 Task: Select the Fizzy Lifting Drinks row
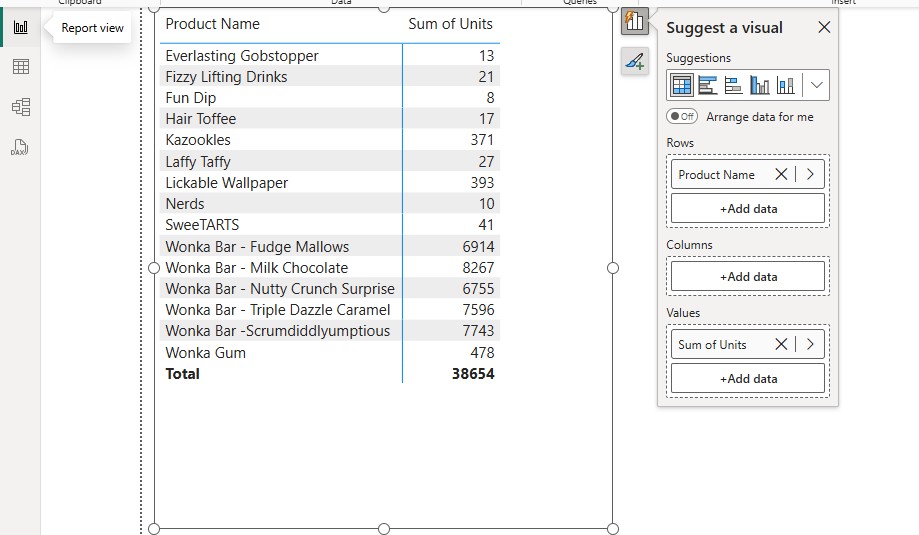[330, 77]
